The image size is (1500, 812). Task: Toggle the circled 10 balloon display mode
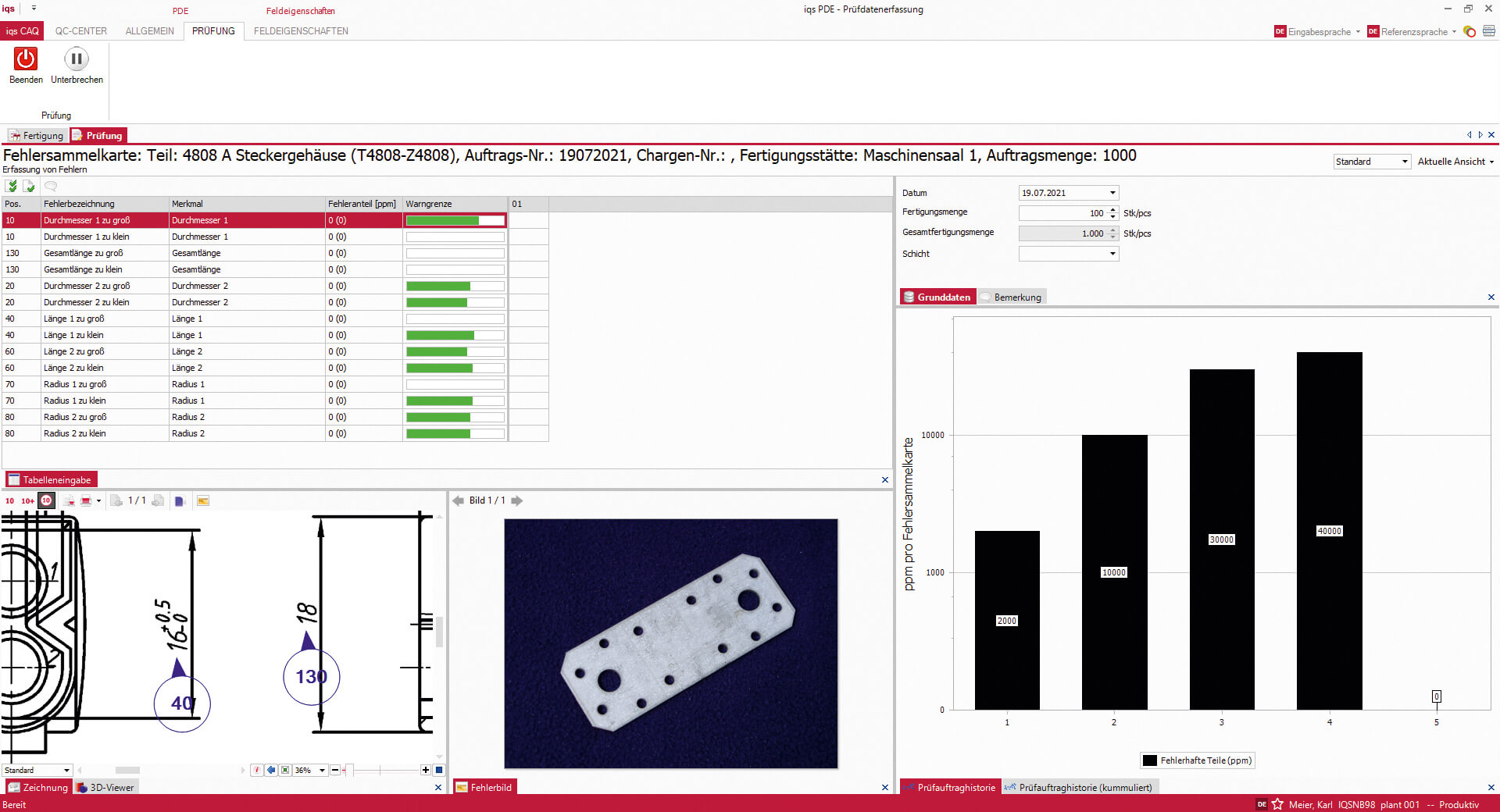click(46, 501)
